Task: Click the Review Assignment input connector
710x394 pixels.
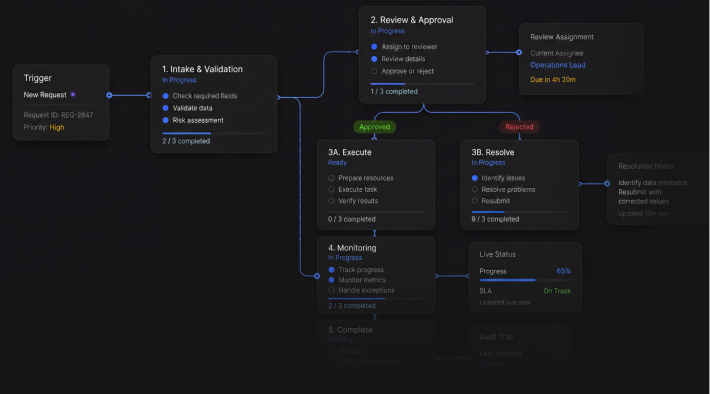Action: pos(519,53)
